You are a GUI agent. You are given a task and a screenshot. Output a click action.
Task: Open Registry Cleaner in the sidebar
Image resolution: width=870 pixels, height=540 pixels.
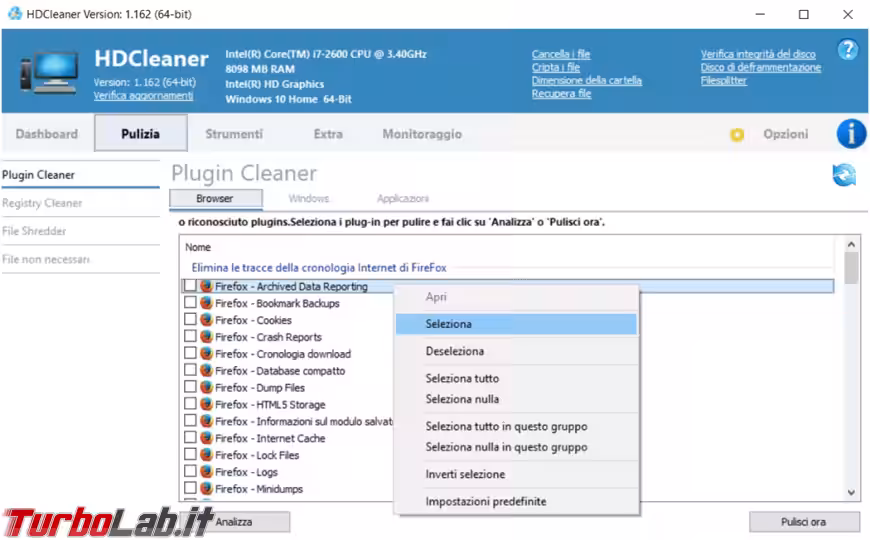tap(80, 203)
